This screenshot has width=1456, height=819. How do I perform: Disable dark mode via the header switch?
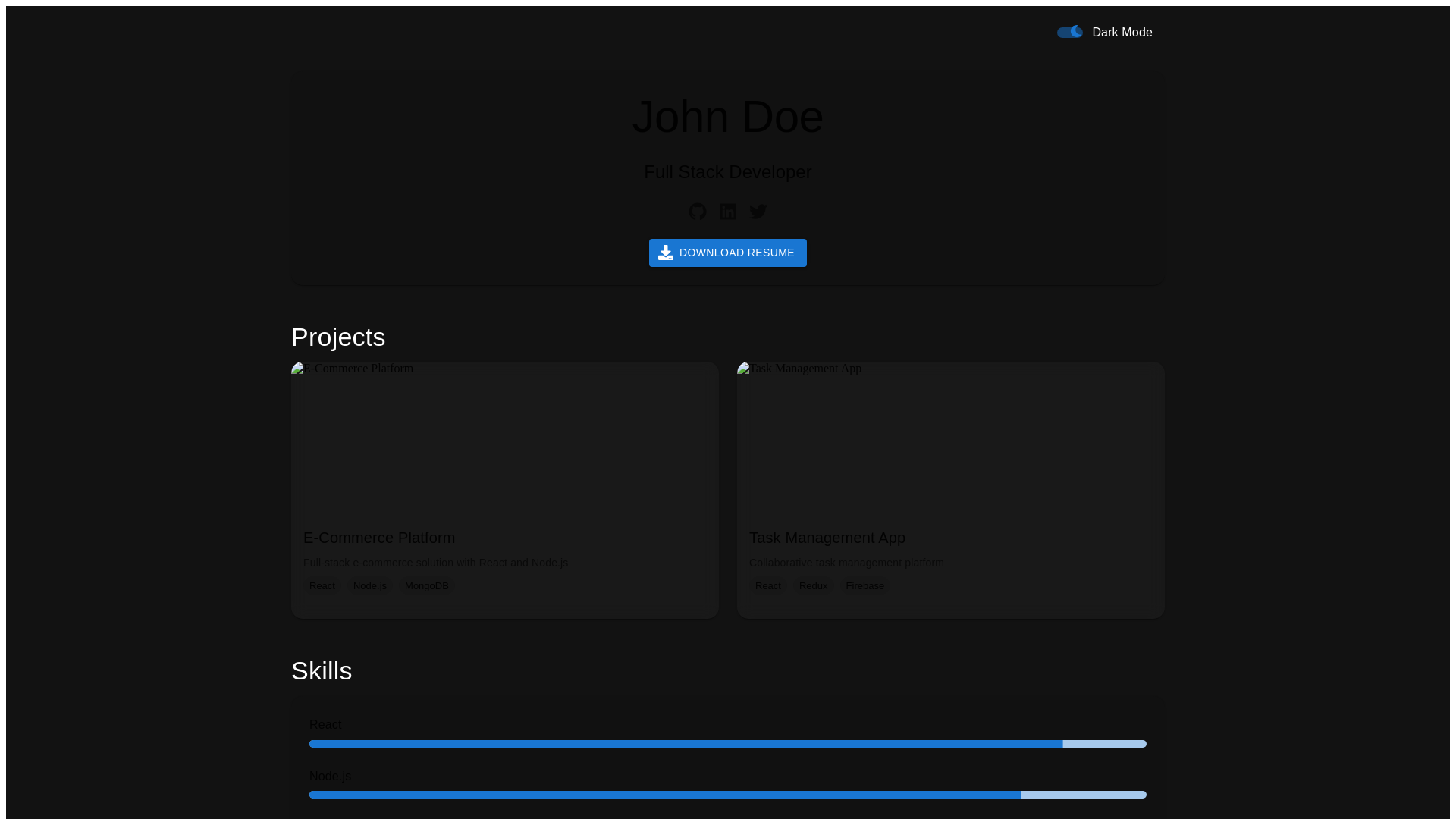coord(1069,32)
